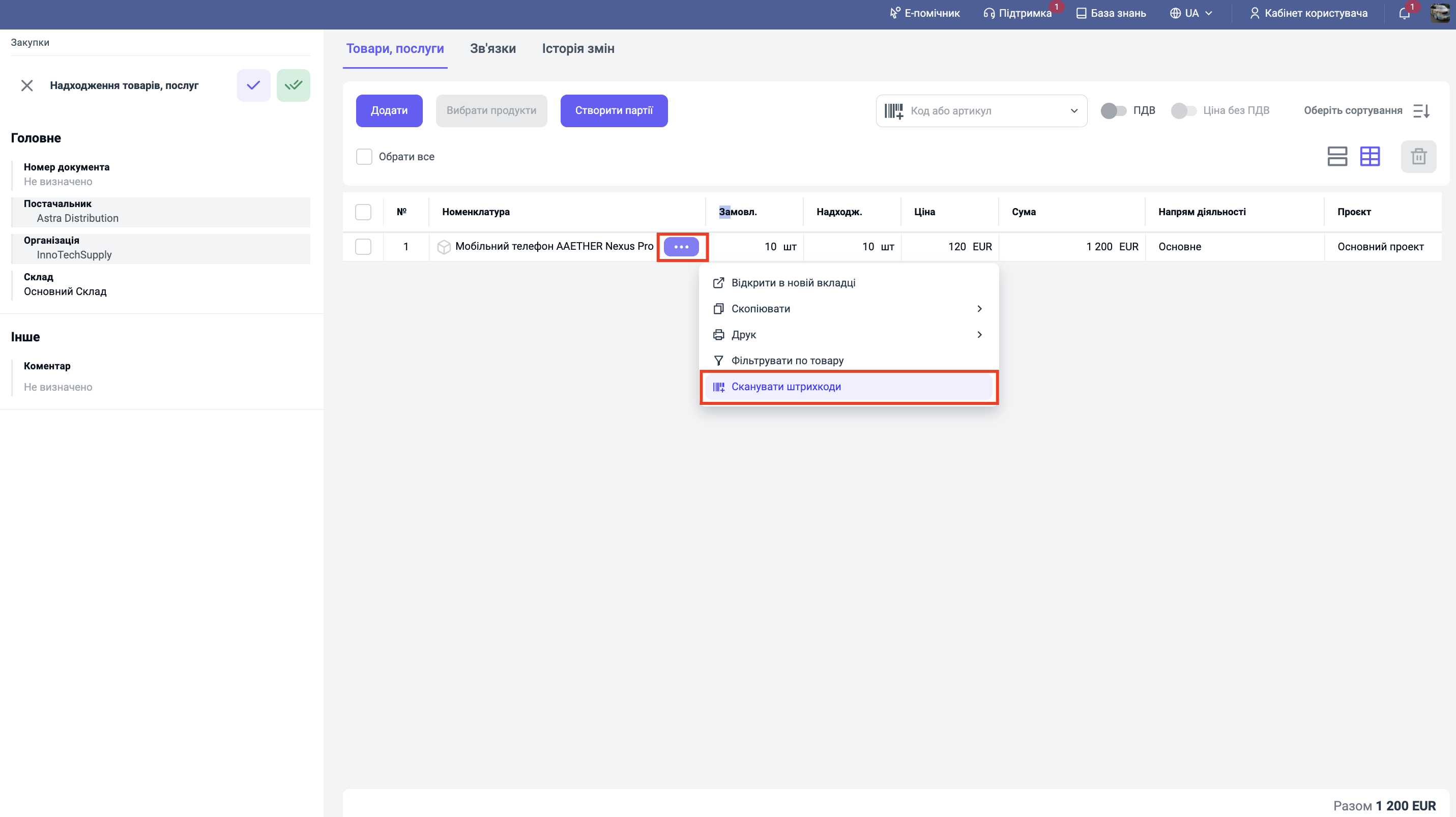Click the trash delete icon

click(1418, 157)
